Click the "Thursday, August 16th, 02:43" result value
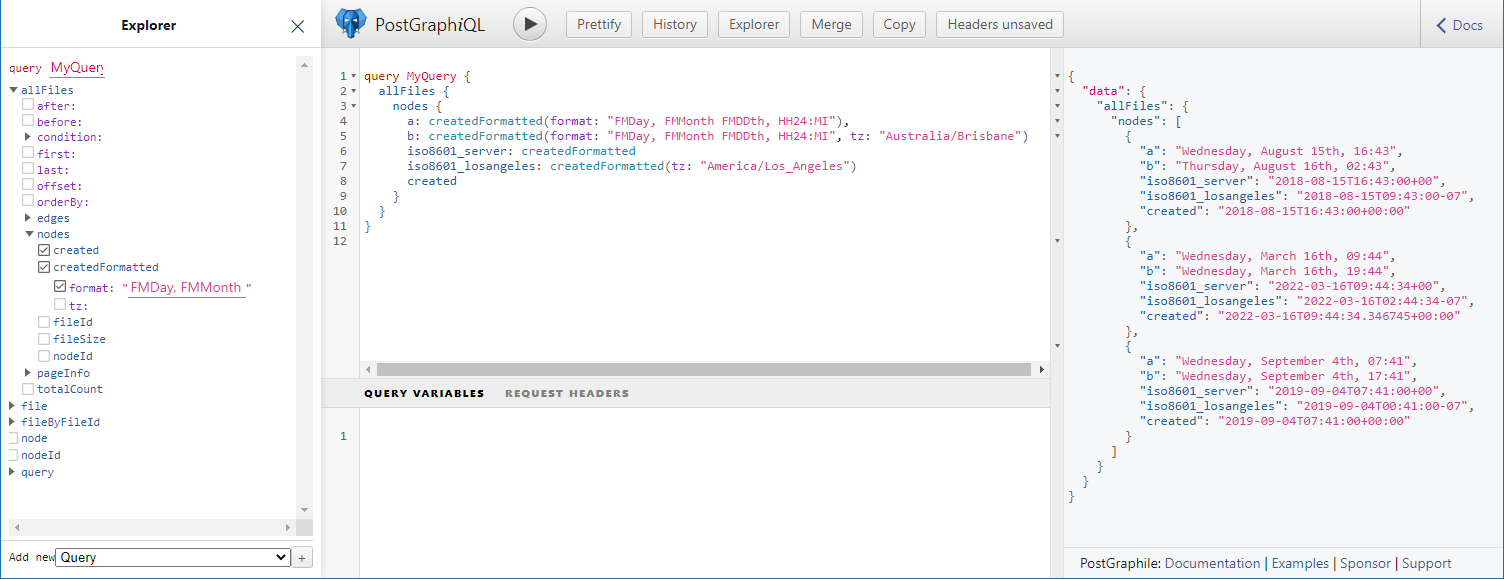 1284,166
